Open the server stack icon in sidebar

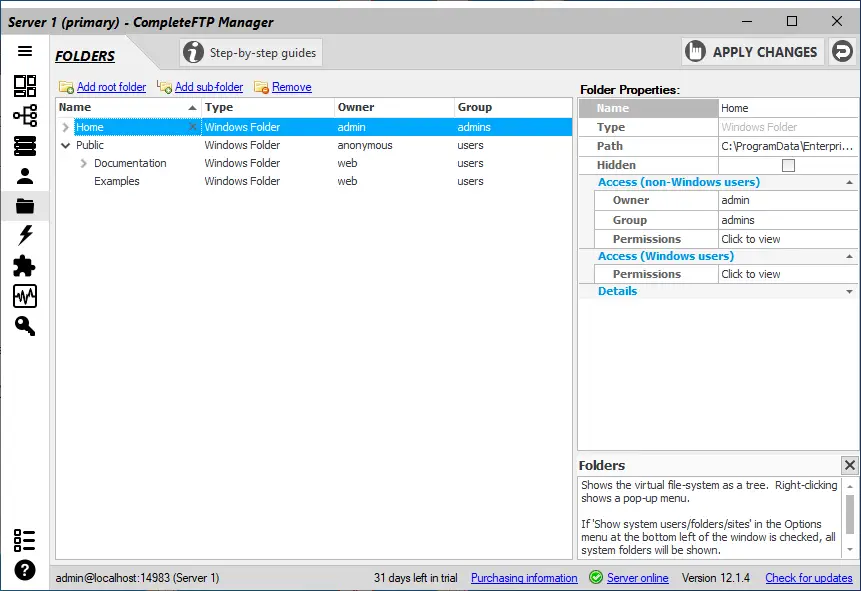click(x=25, y=146)
